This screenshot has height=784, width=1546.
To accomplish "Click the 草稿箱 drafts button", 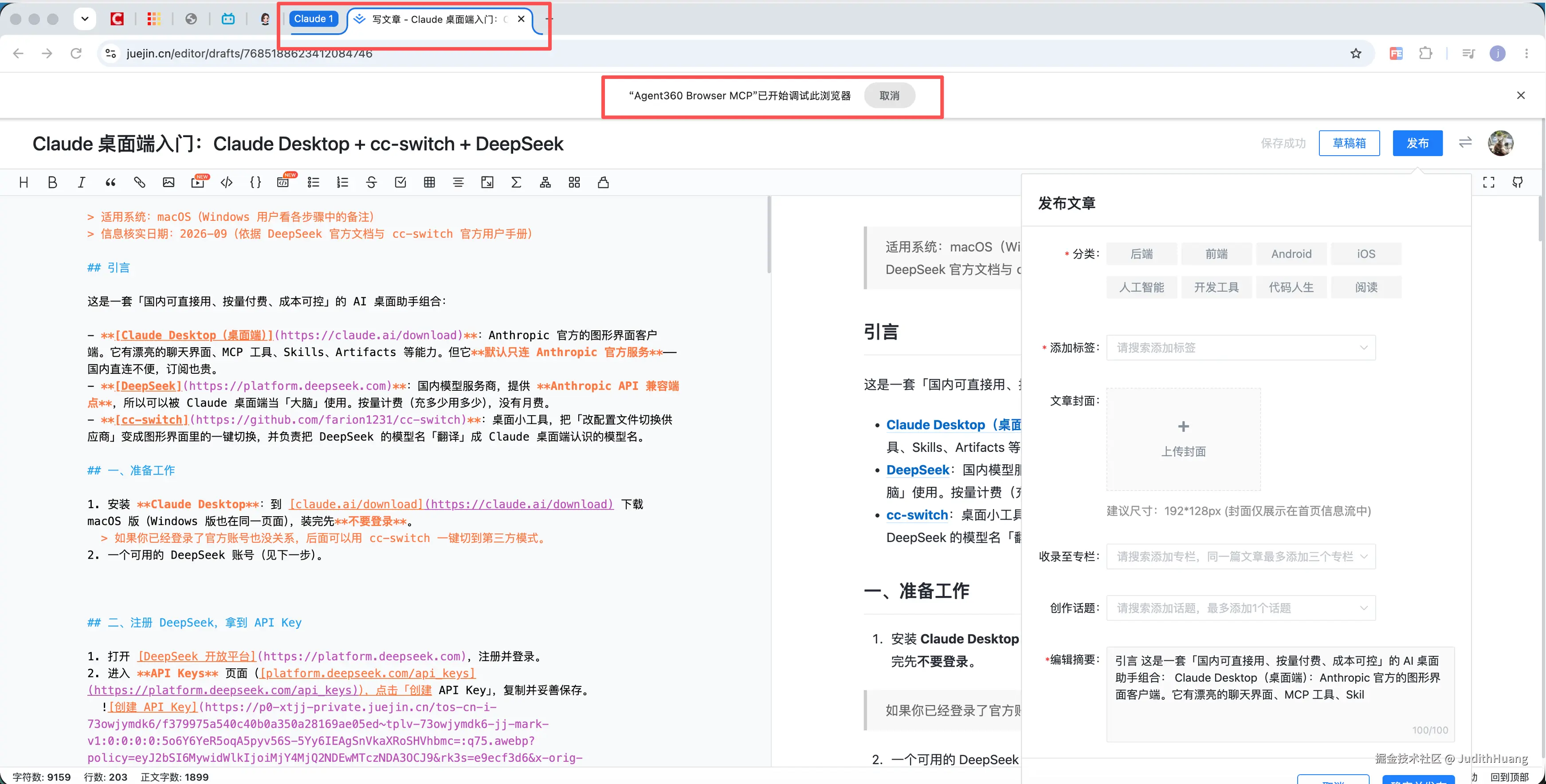I will (1349, 143).
